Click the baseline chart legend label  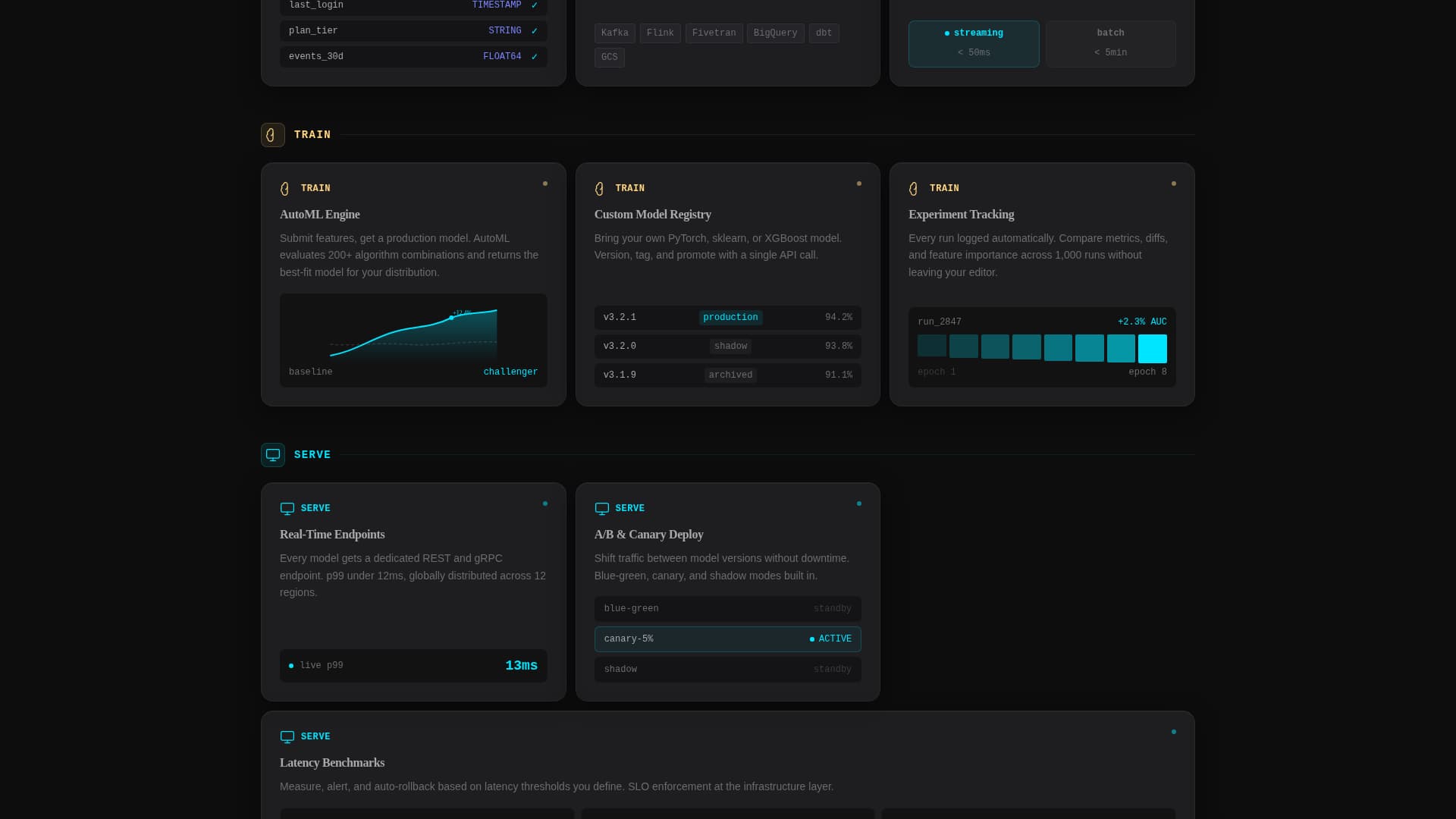click(x=310, y=372)
